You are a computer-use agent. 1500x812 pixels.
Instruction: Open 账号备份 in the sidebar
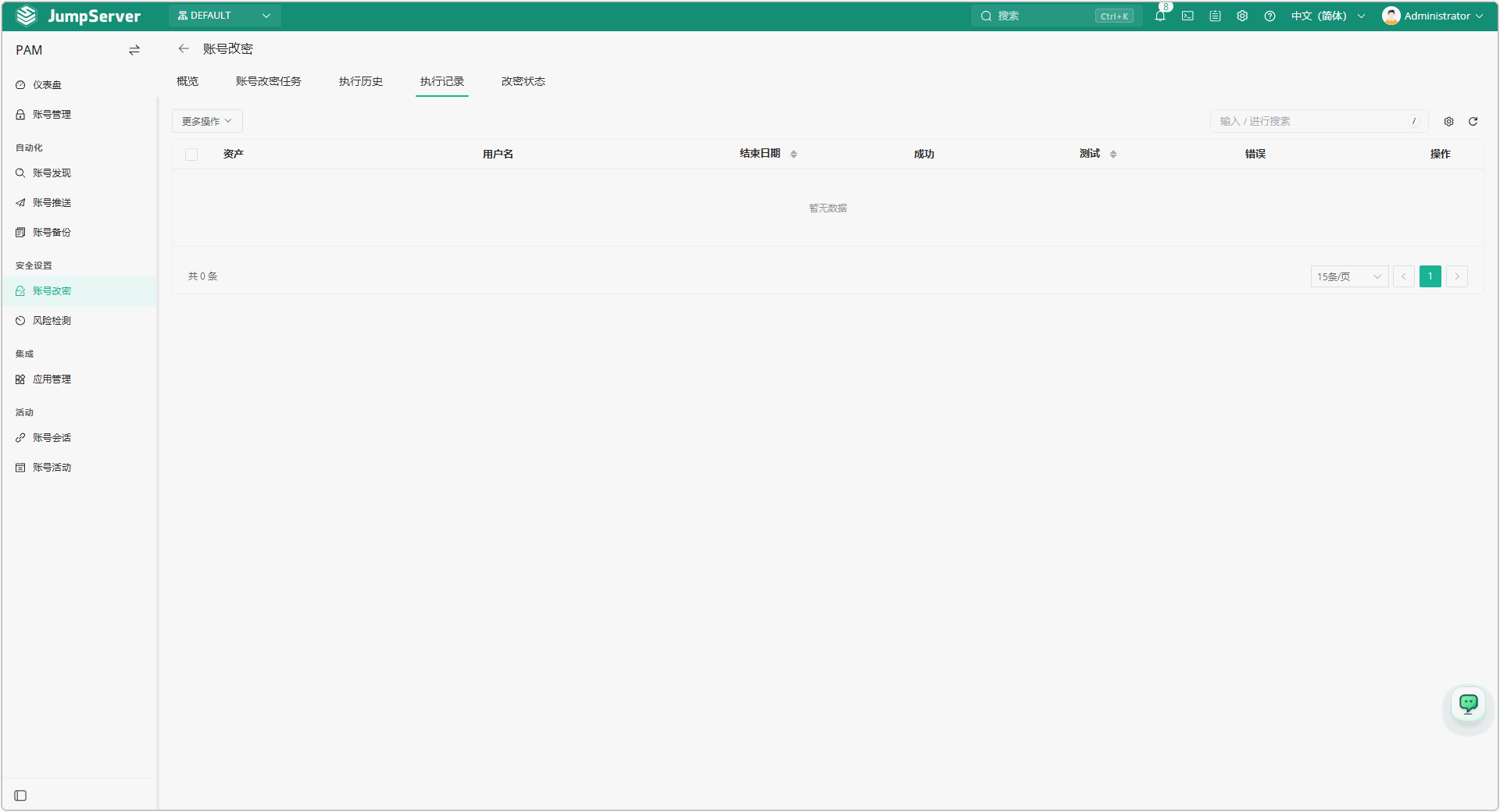(79, 233)
